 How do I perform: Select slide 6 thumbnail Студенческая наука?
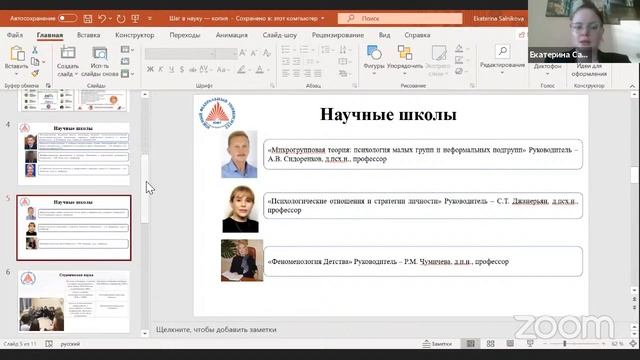click(x=74, y=302)
